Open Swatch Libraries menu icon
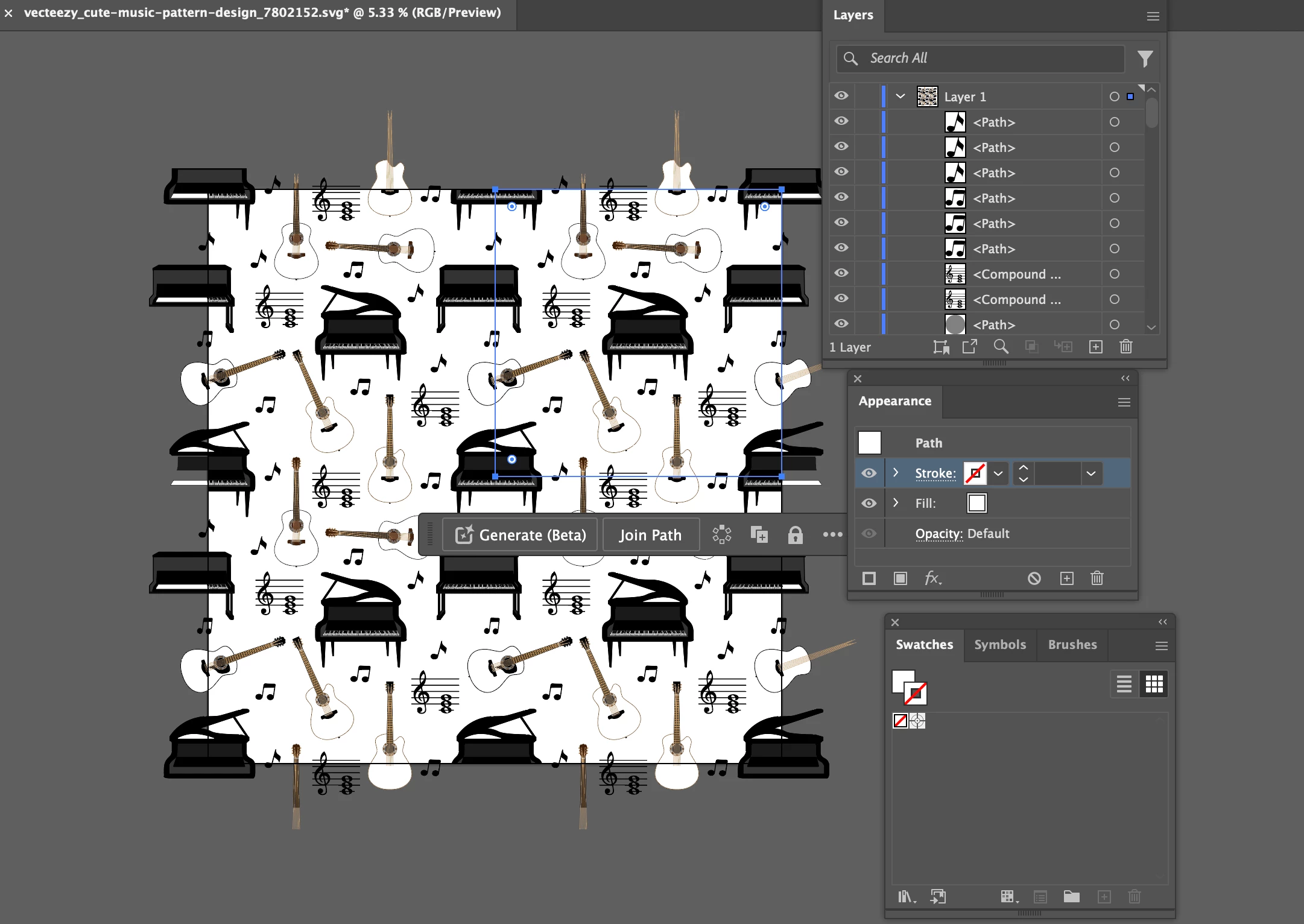The height and width of the screenshot is (924, 1304). point(906,897)
